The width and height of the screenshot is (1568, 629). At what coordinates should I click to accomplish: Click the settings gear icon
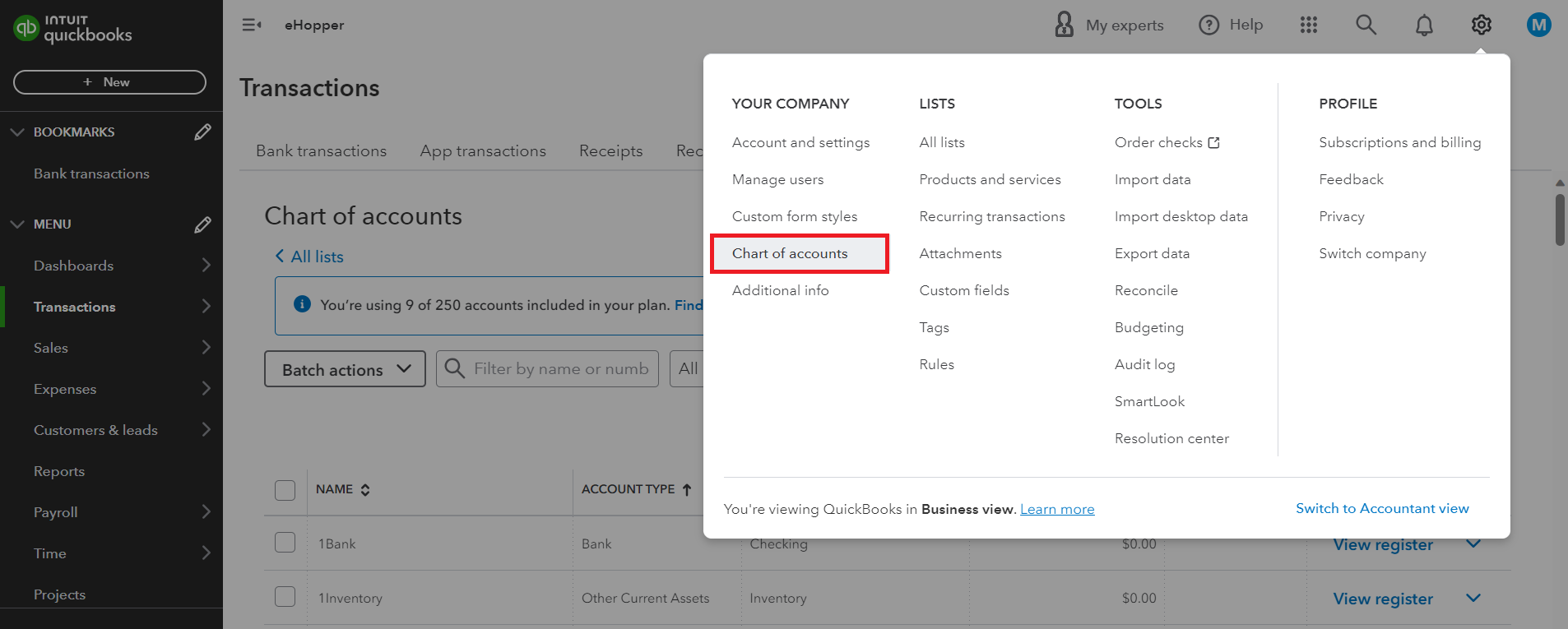click(1482, 25)
